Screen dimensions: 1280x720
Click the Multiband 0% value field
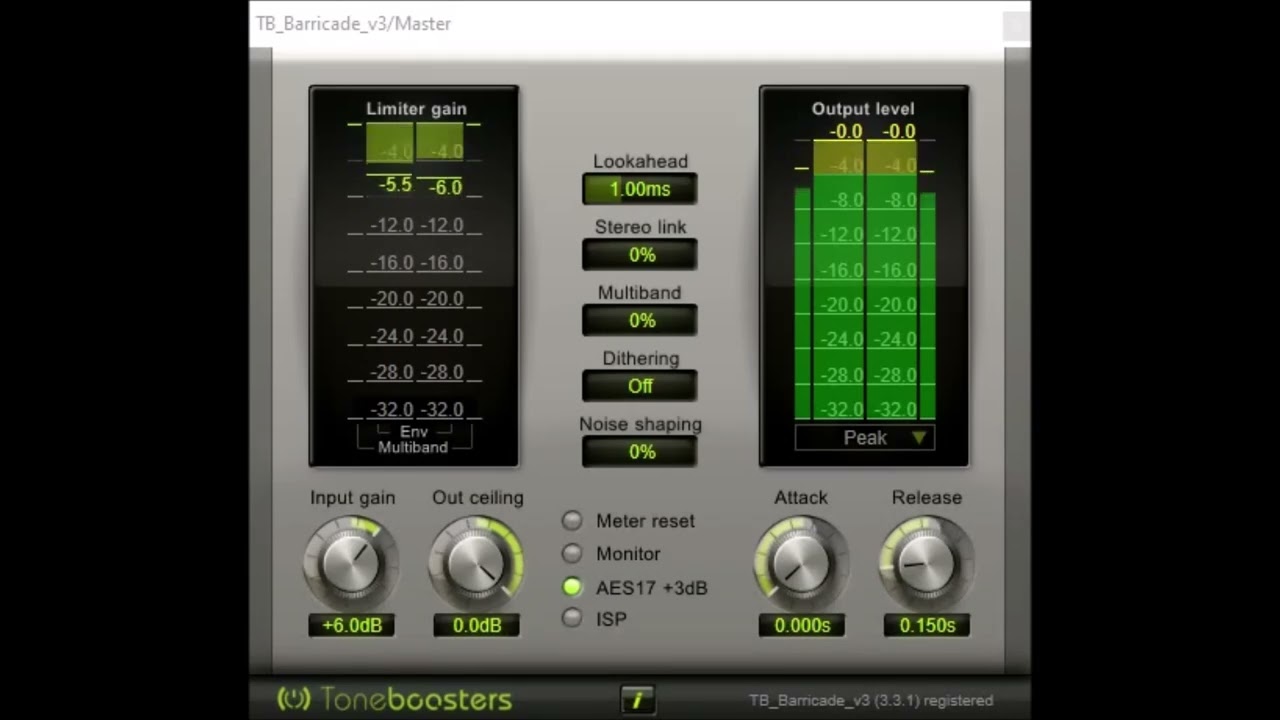coord(640,321)
